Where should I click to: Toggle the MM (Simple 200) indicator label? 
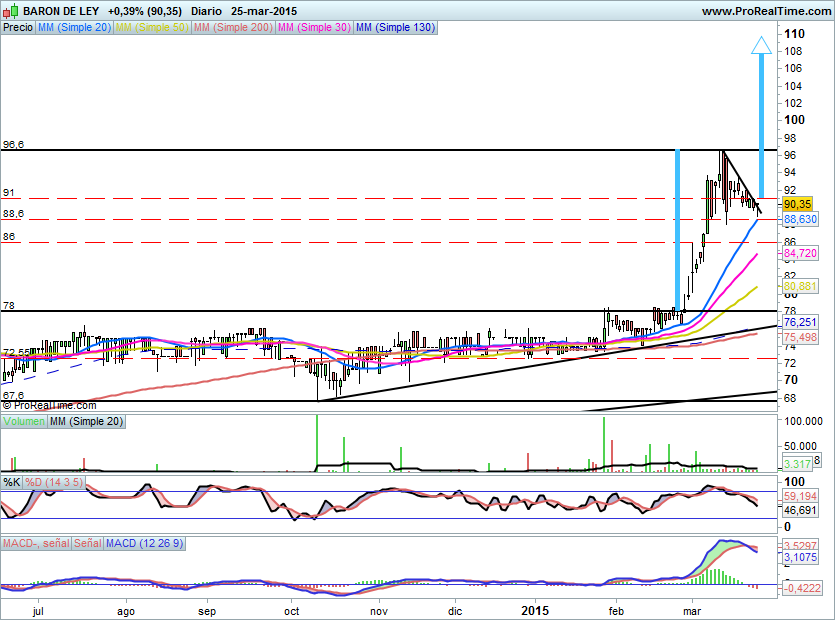pyautogui.click(x=231, y=28)
